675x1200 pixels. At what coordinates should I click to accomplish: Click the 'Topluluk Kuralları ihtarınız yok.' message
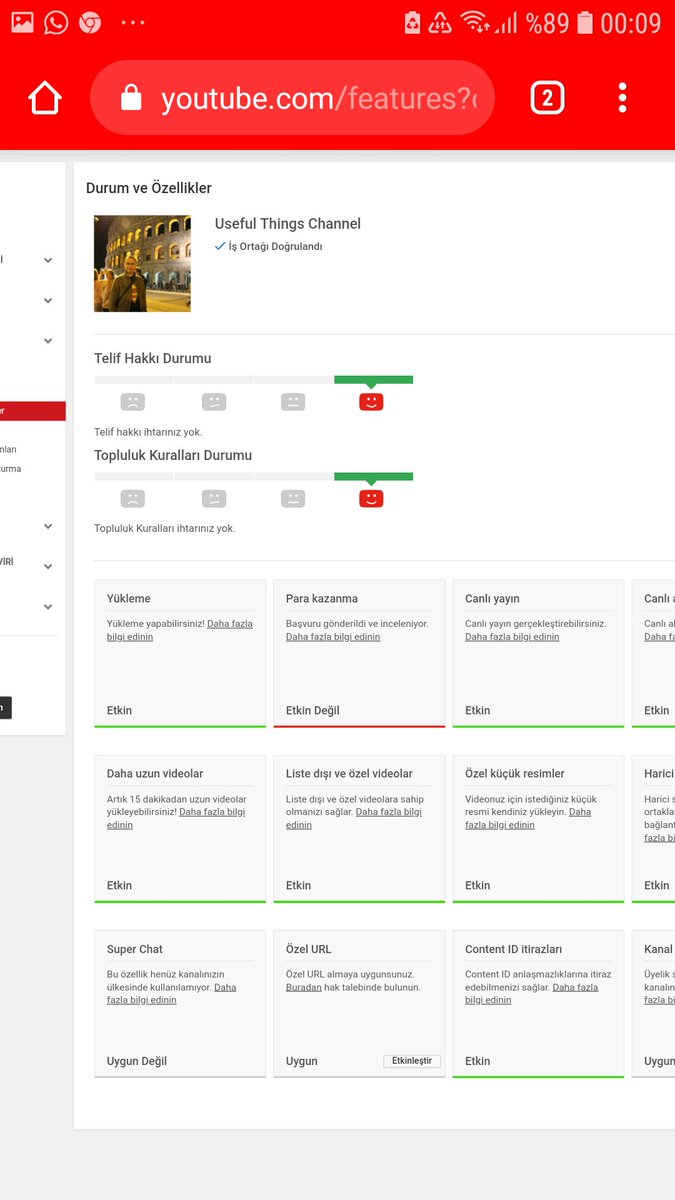(165, 528)
